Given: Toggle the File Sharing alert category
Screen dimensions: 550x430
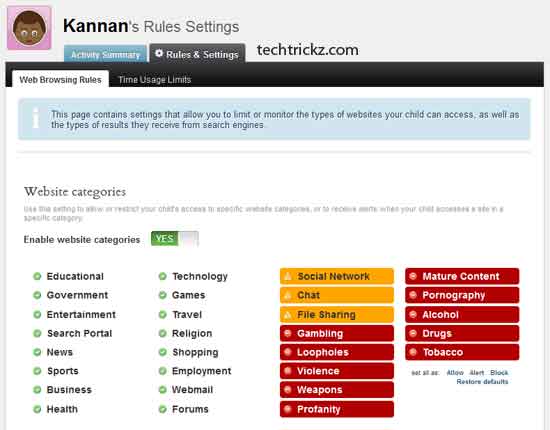Looking at the screenshot, I should tap(337, 314).
